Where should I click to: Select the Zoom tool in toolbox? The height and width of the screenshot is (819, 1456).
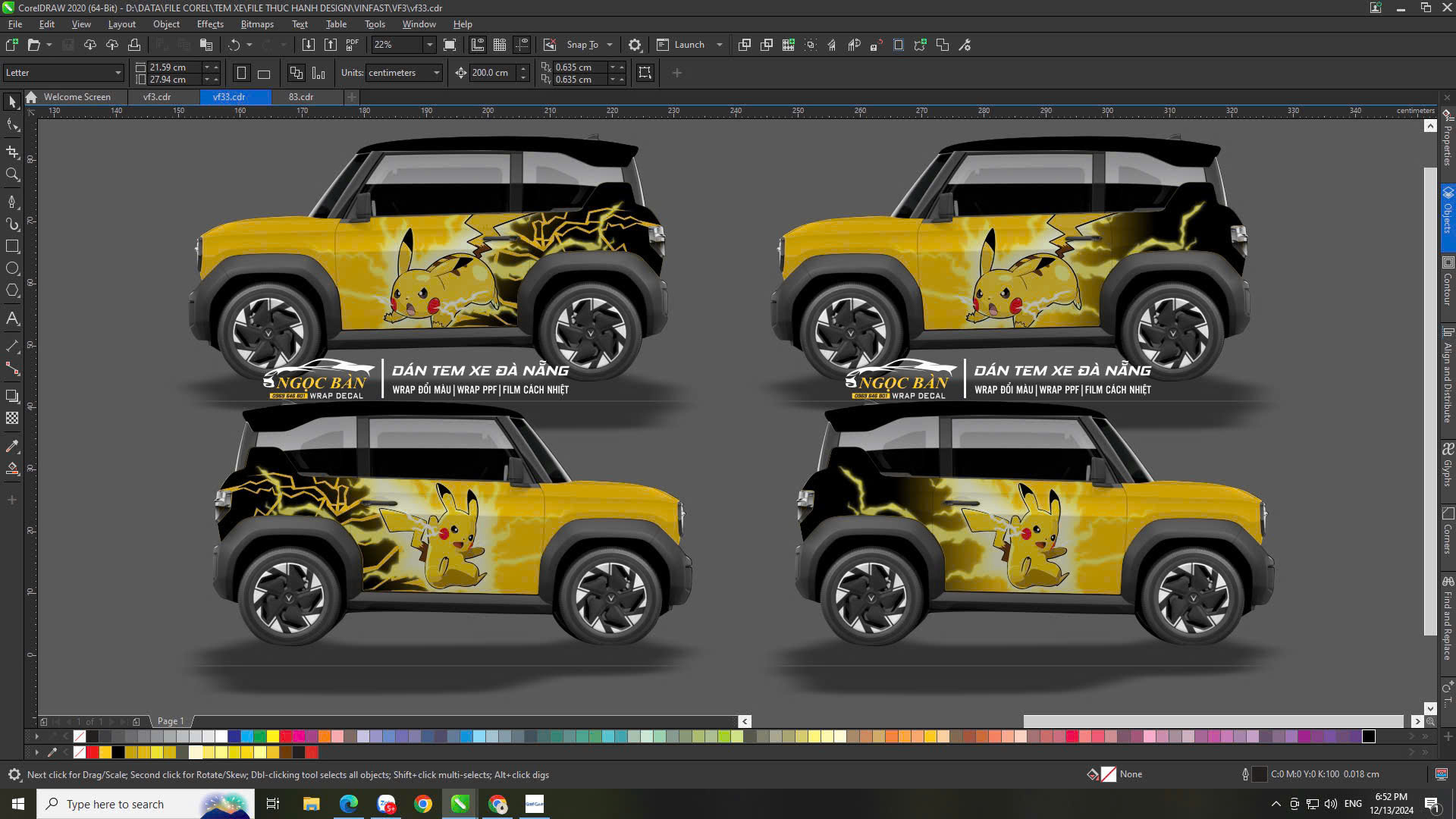click(x=12, y=174)
